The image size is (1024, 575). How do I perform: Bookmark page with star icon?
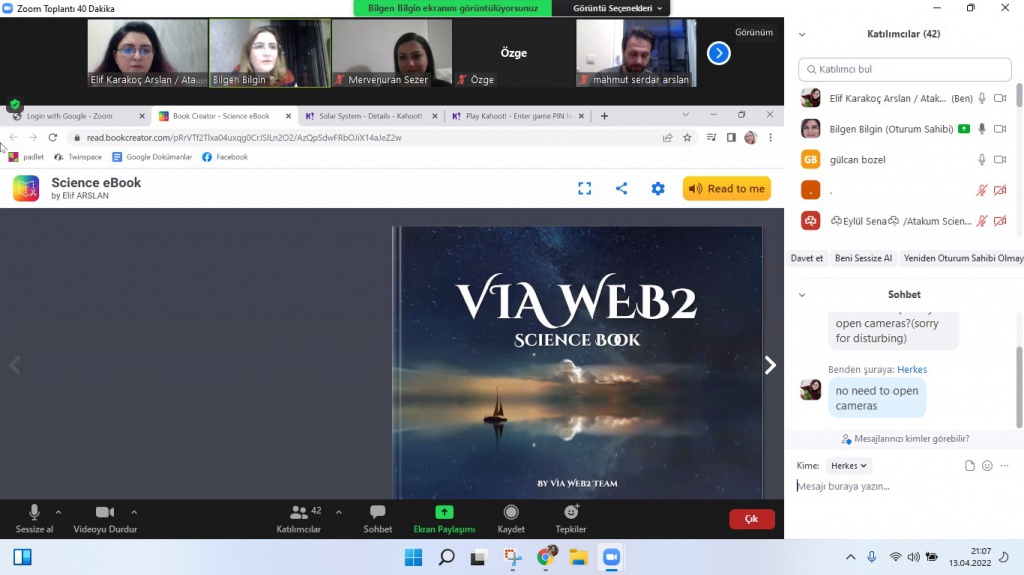tap(687, 137)
